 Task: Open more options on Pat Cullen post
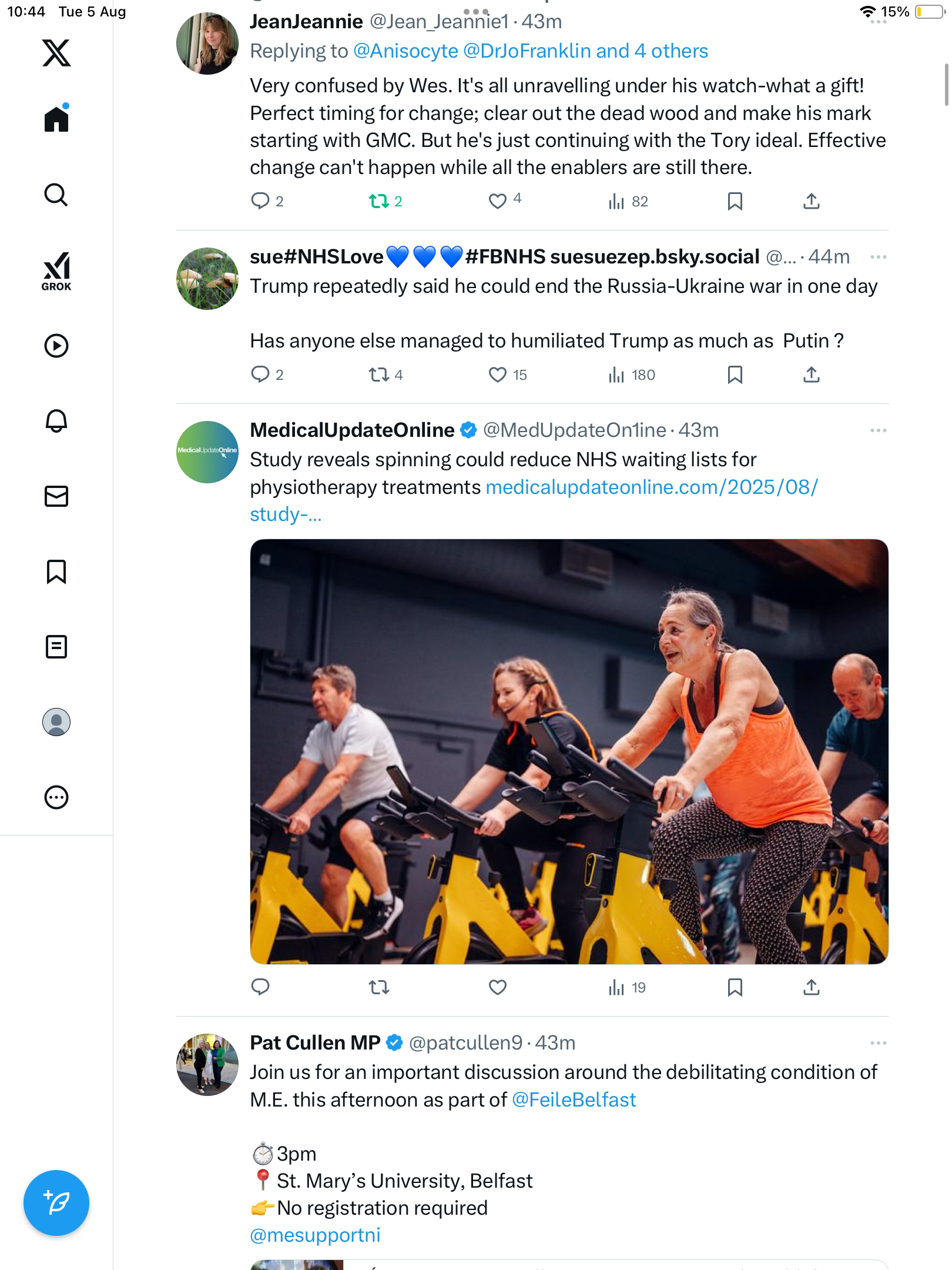point(878,1043)
